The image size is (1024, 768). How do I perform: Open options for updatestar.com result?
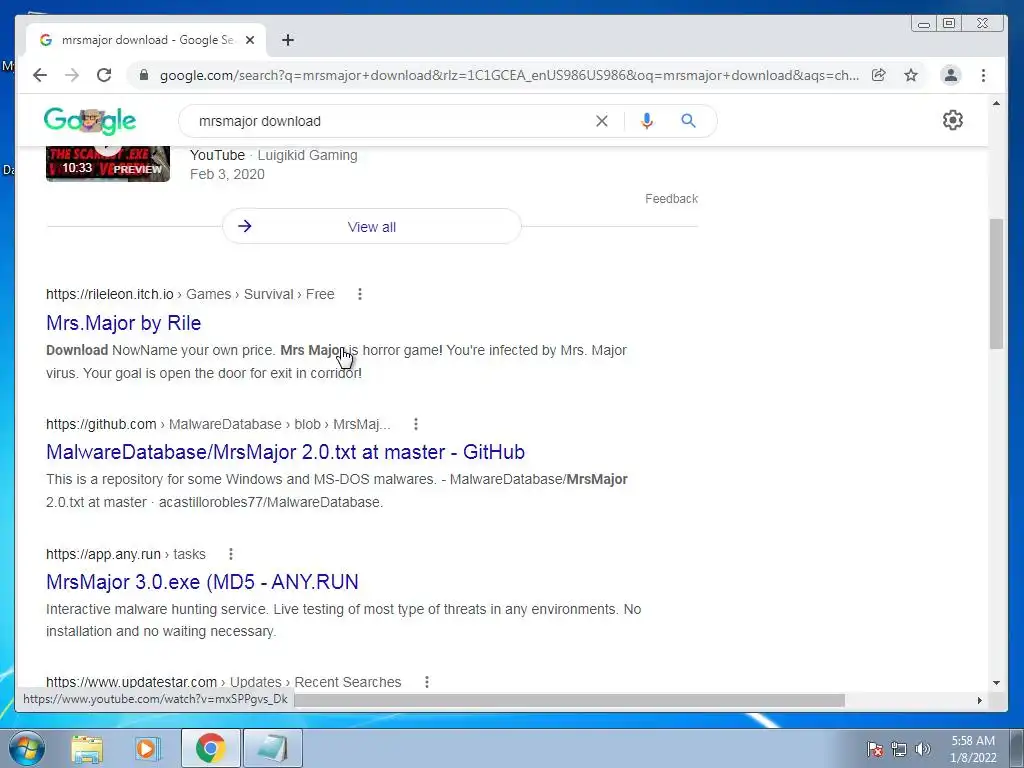(426, 682)
